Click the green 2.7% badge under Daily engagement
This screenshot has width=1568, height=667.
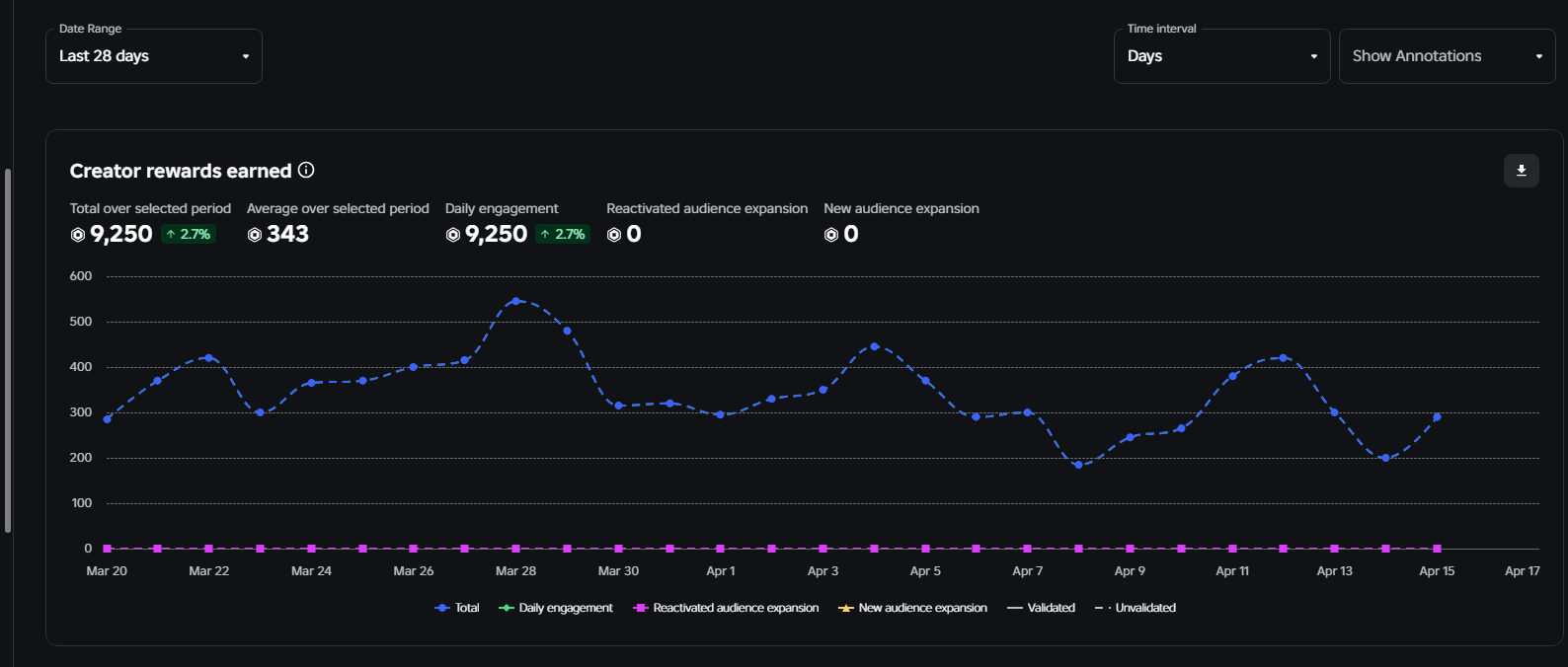pyautogui.click(x=563, y=235)
